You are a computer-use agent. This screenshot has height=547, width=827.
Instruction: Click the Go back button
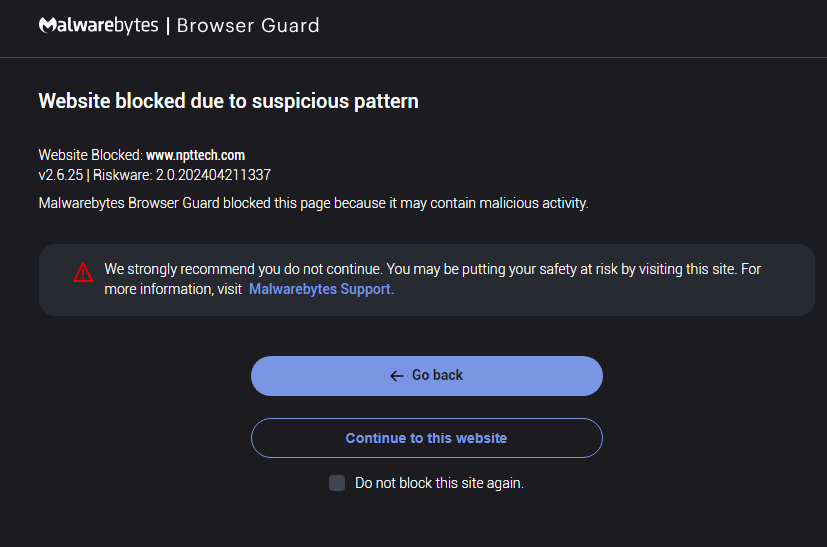click(427, 376)
